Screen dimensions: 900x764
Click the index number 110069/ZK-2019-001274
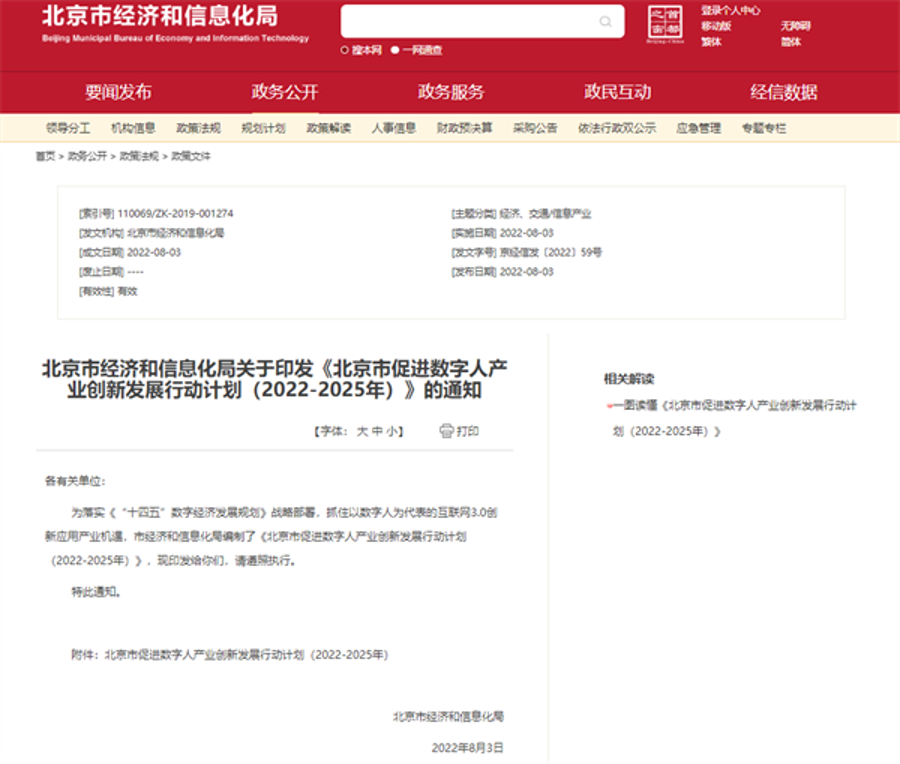coord(175,214)
